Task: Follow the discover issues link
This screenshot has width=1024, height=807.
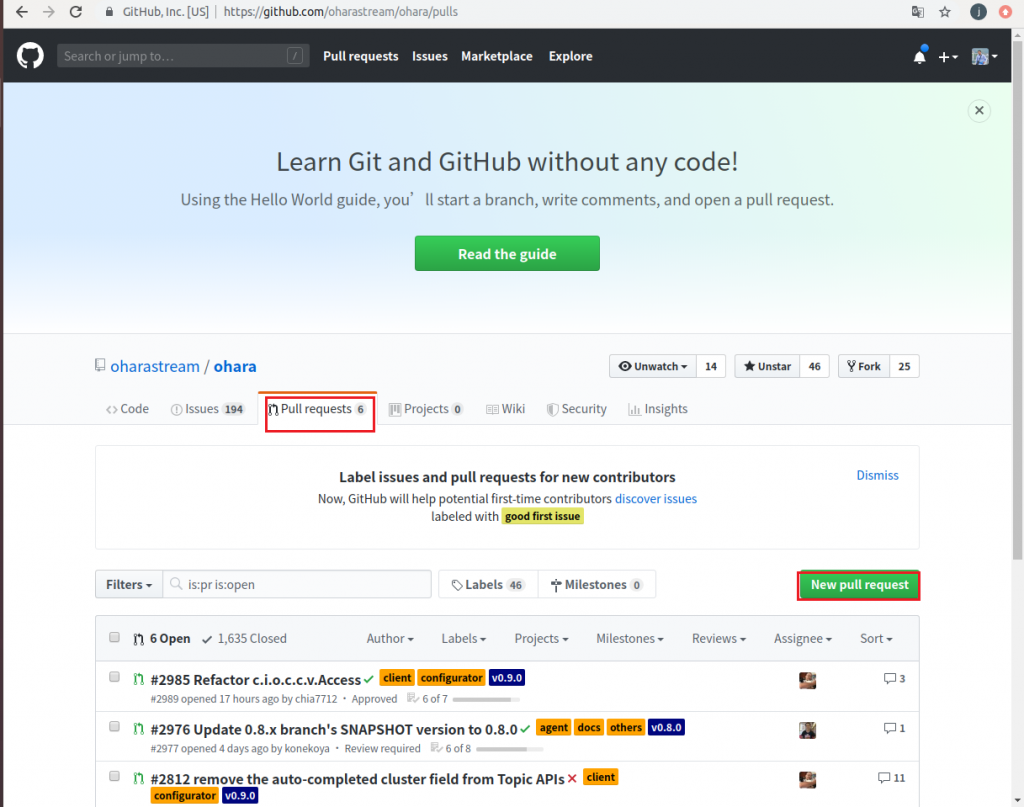Action: (x=656, y=499)
